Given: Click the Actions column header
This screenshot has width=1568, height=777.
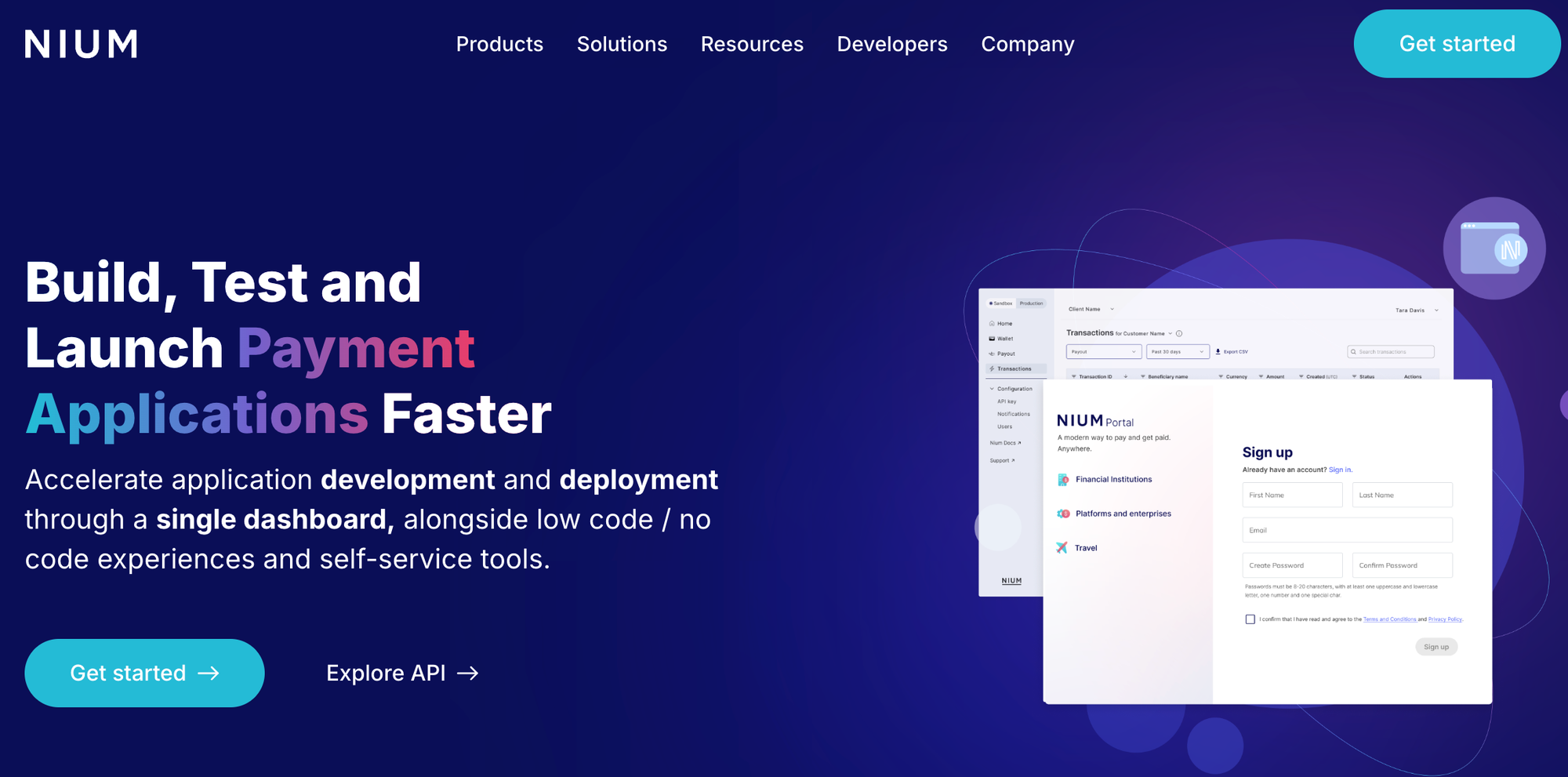Looking at the screenshot, I should coord(1413,376).
